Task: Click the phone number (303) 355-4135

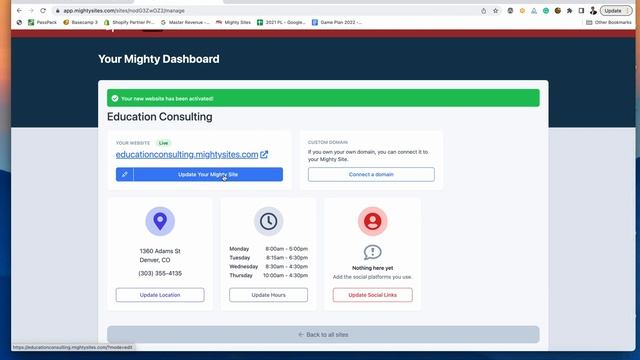Action: (160, 273)
